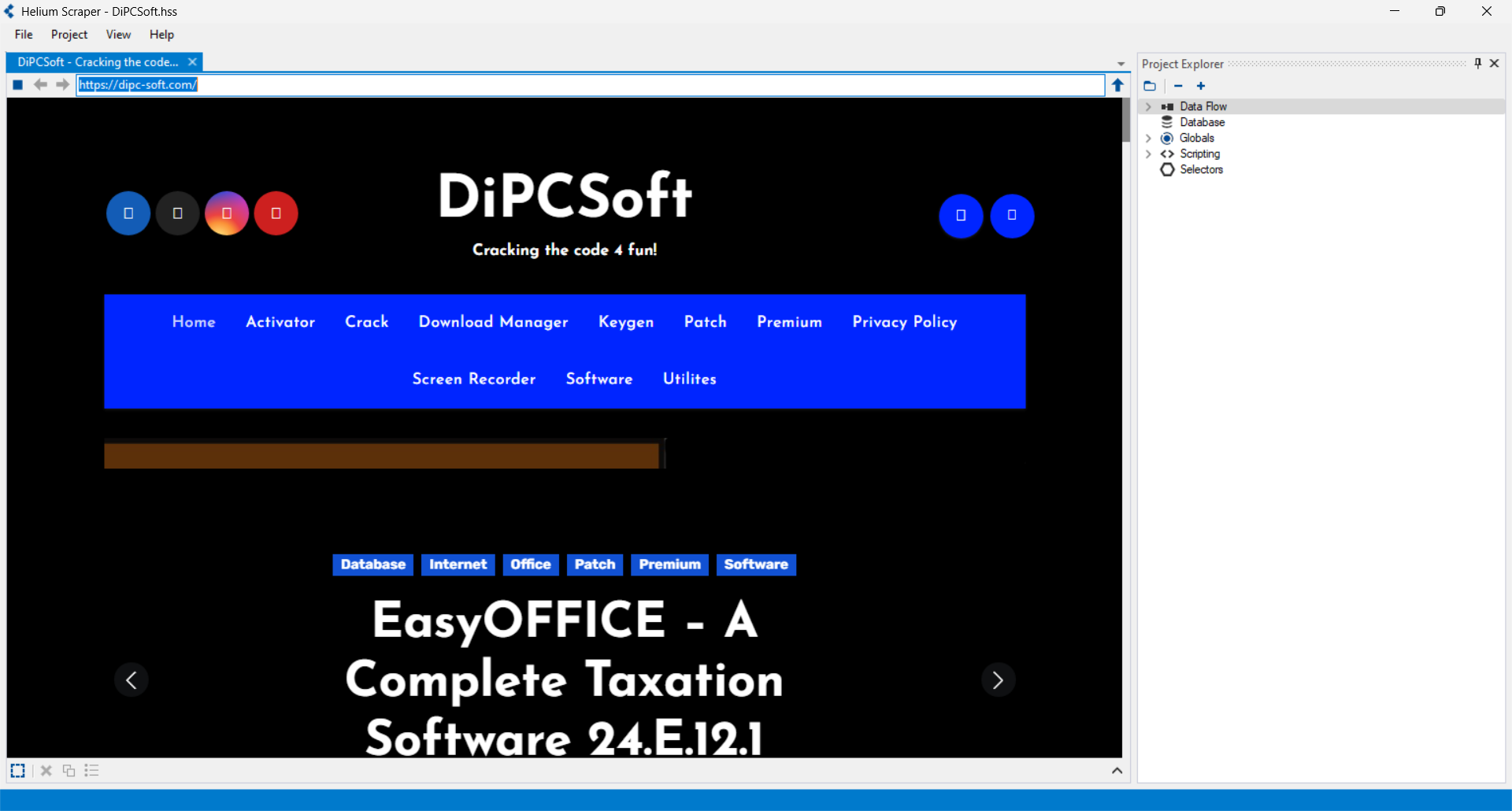Image resolution: width=1512 pixels, height=811 pixels.
Task: Show the next slide with right arrow
Action: coord(998,680)
